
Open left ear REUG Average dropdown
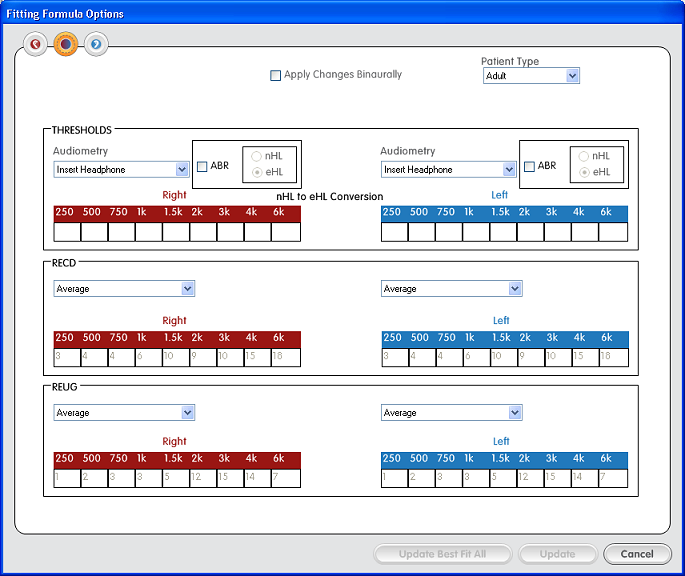coord(452,413)
